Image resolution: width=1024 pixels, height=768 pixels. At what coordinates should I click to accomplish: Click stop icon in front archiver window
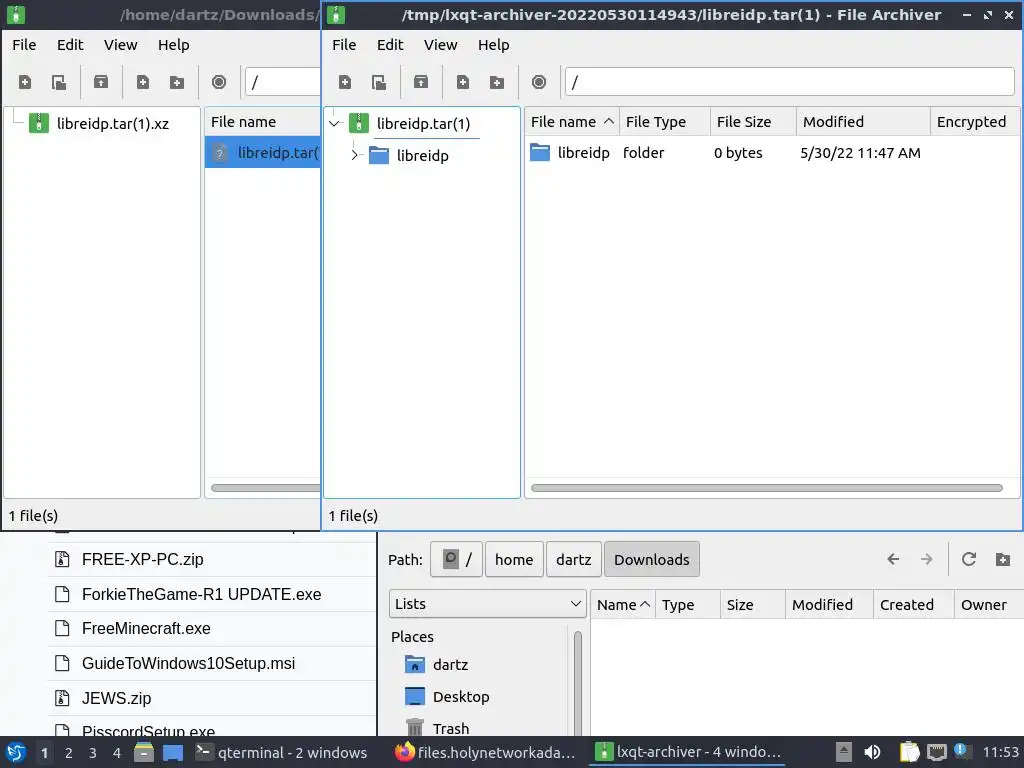click(539, 82)
